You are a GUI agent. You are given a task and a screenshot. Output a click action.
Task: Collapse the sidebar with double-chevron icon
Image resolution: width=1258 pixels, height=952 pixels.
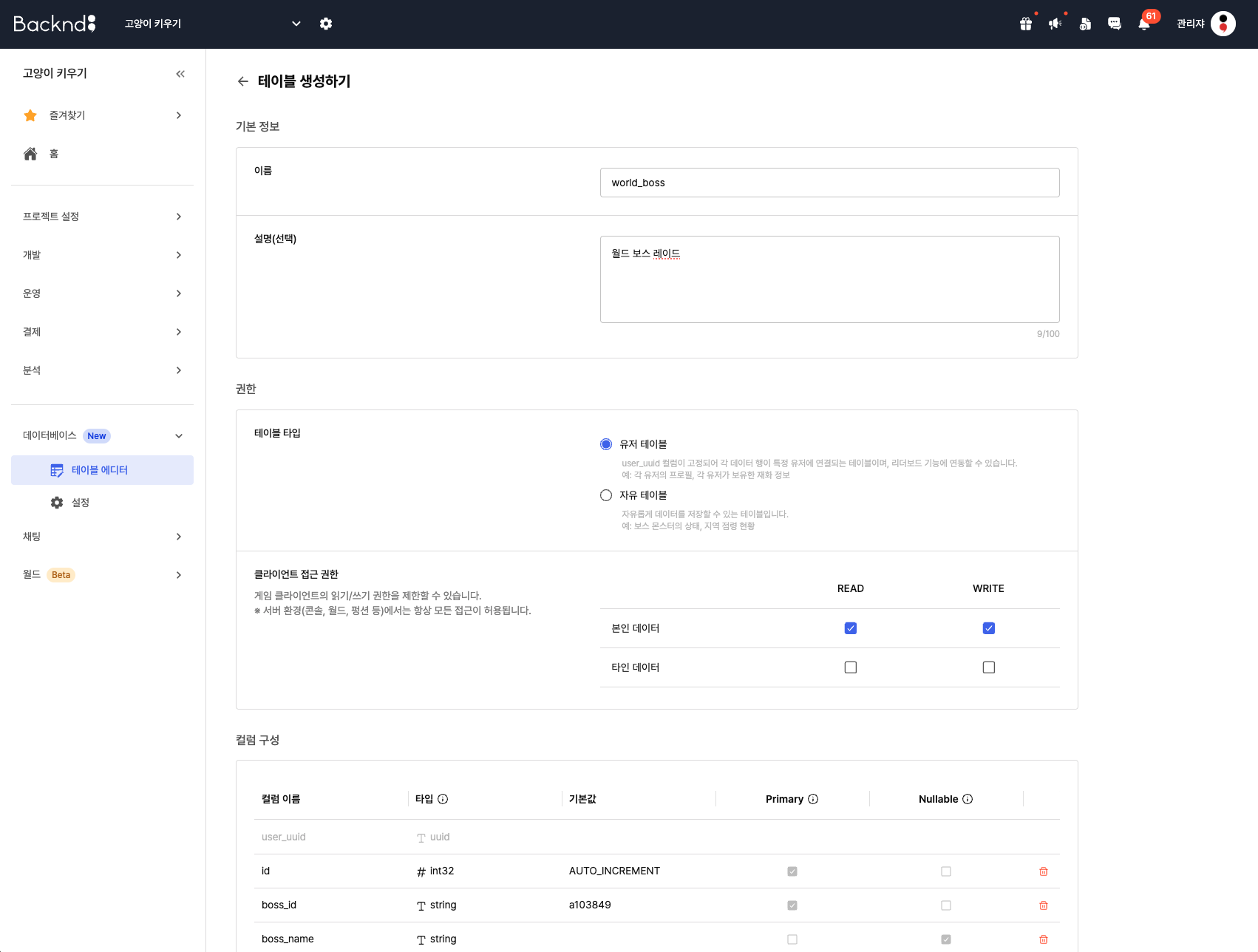[x=180, y=74]
